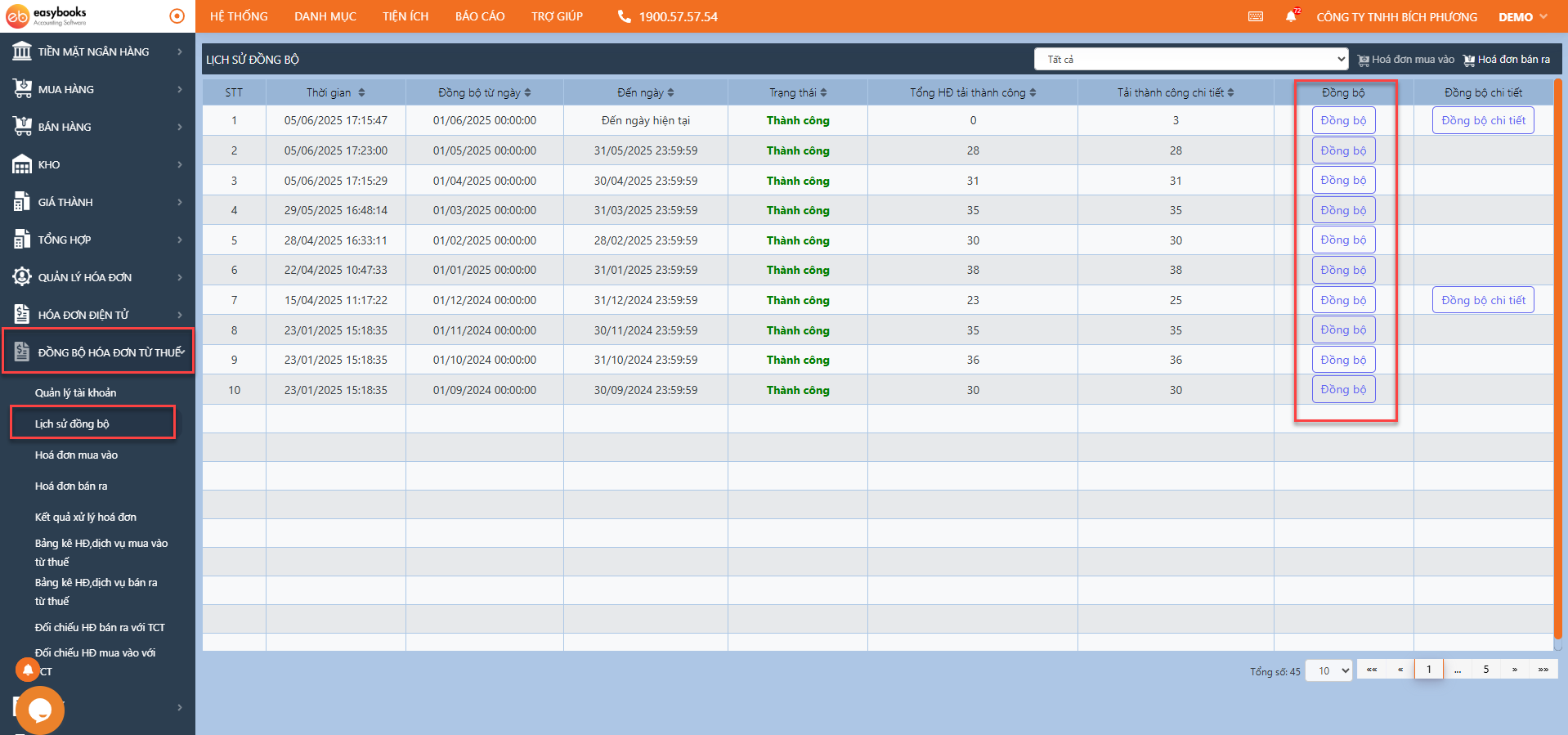Open the TRỢ GIÚP menu
Screen dimensions: 1568x735
[x=557, y=16]
